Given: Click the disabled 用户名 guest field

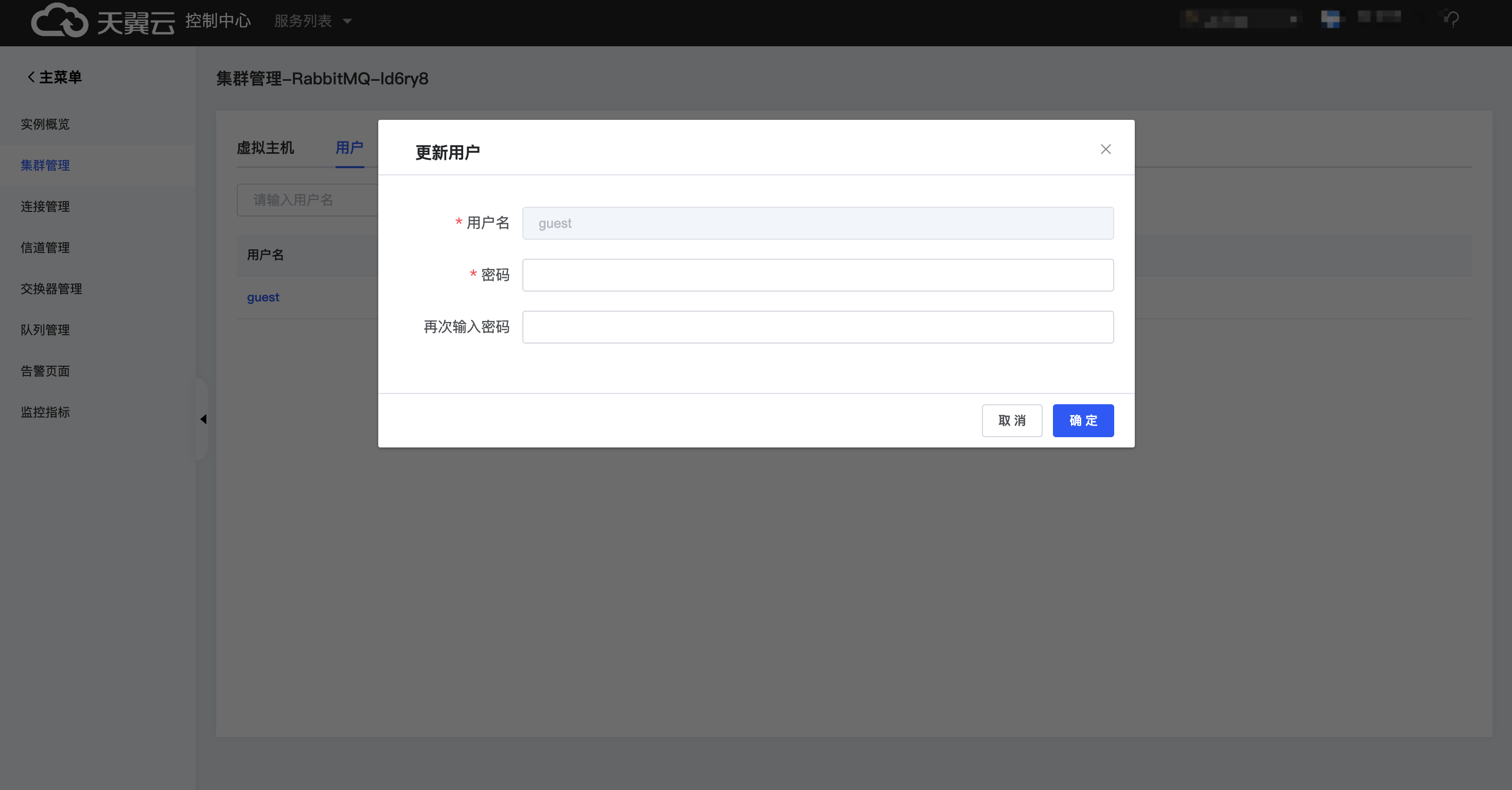Looking at the screenshot, I should coord(817,223).
